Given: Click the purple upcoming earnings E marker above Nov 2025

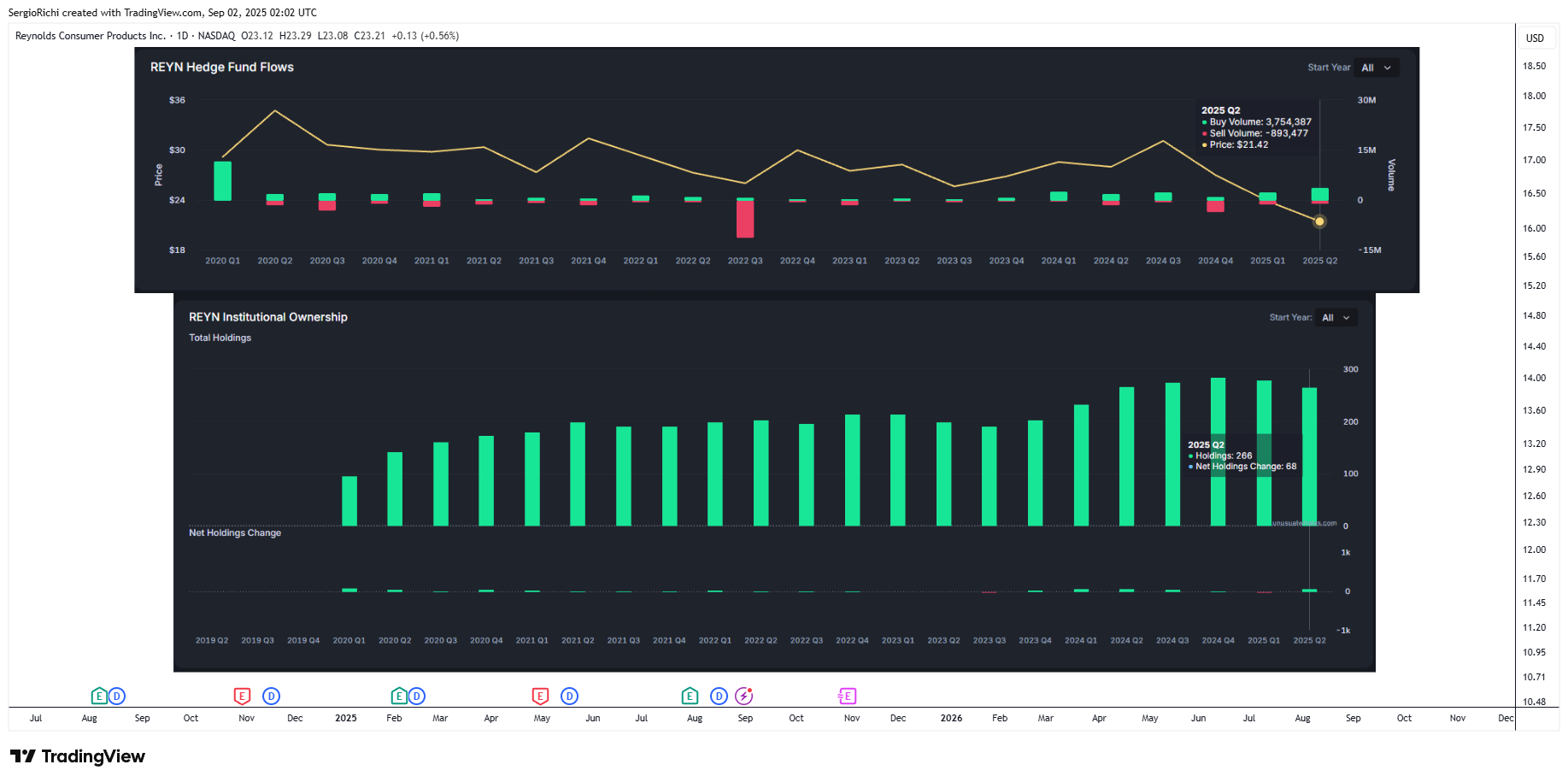Looking at the screenshot, I should (x=847, y=696).
